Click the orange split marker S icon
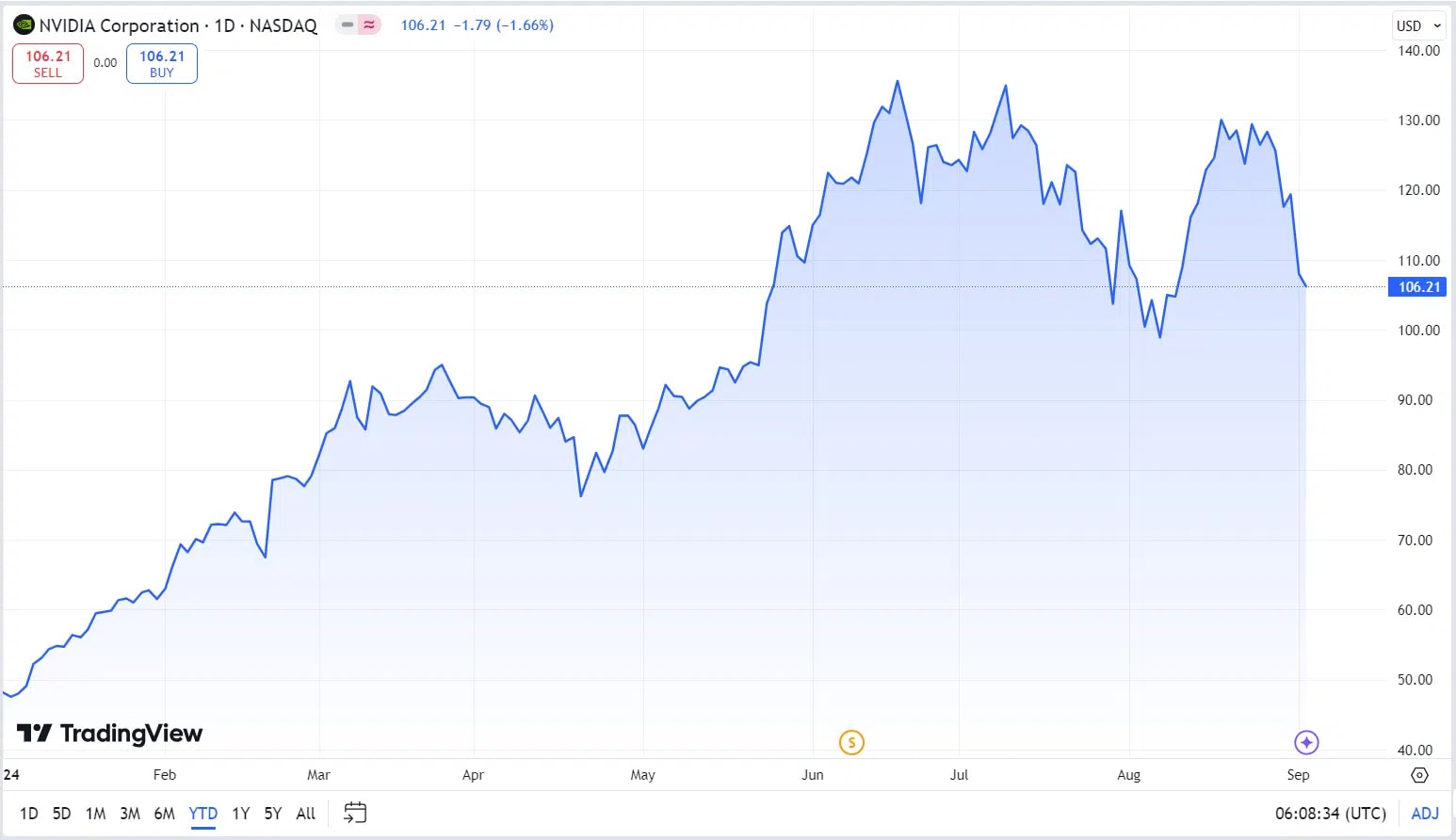This screenshot has height=840, width=1456. (x=851, y=742)
